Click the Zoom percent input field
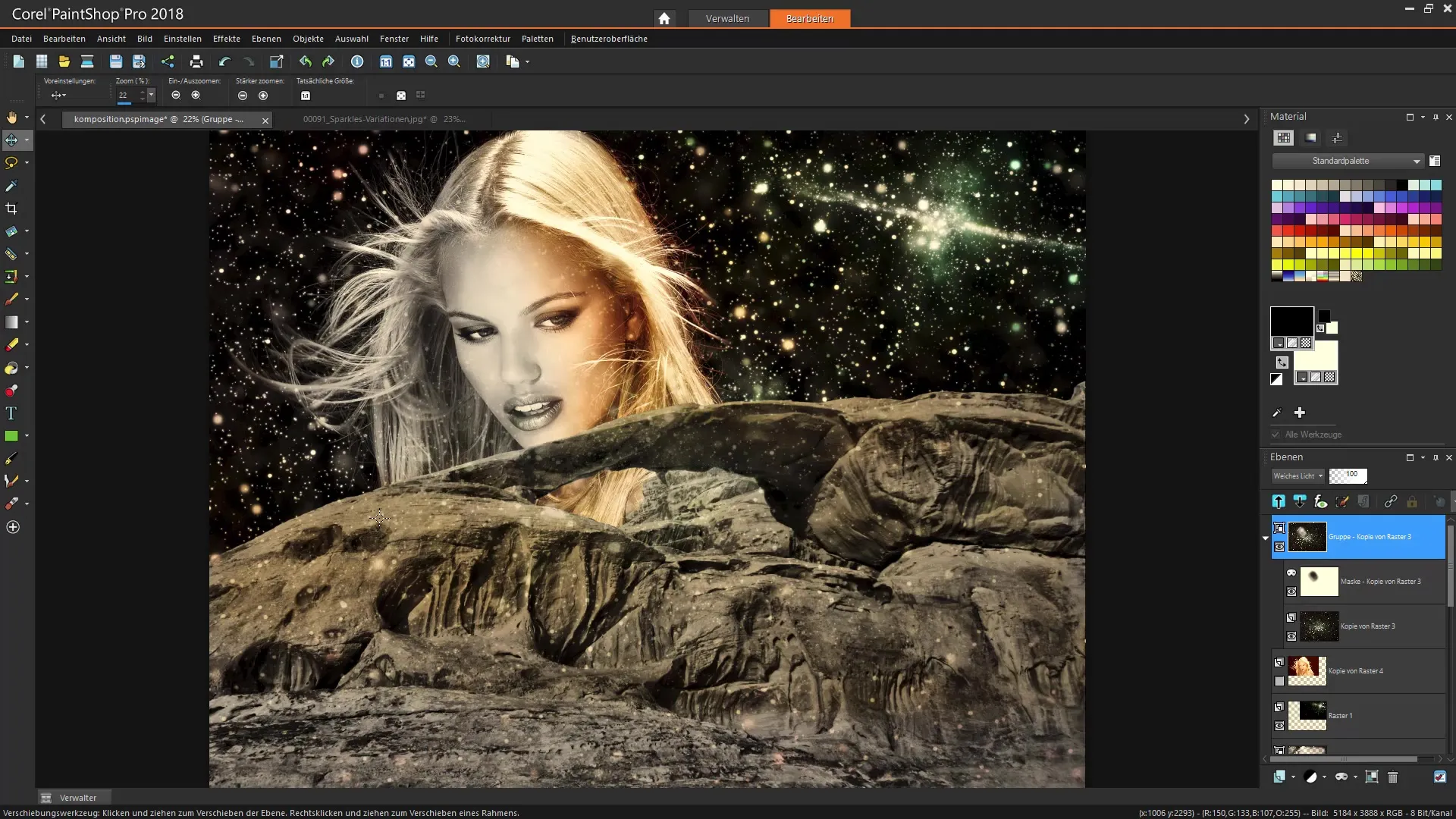The height and width of the screenshot is (819, 1456). [x=127, y=95]
